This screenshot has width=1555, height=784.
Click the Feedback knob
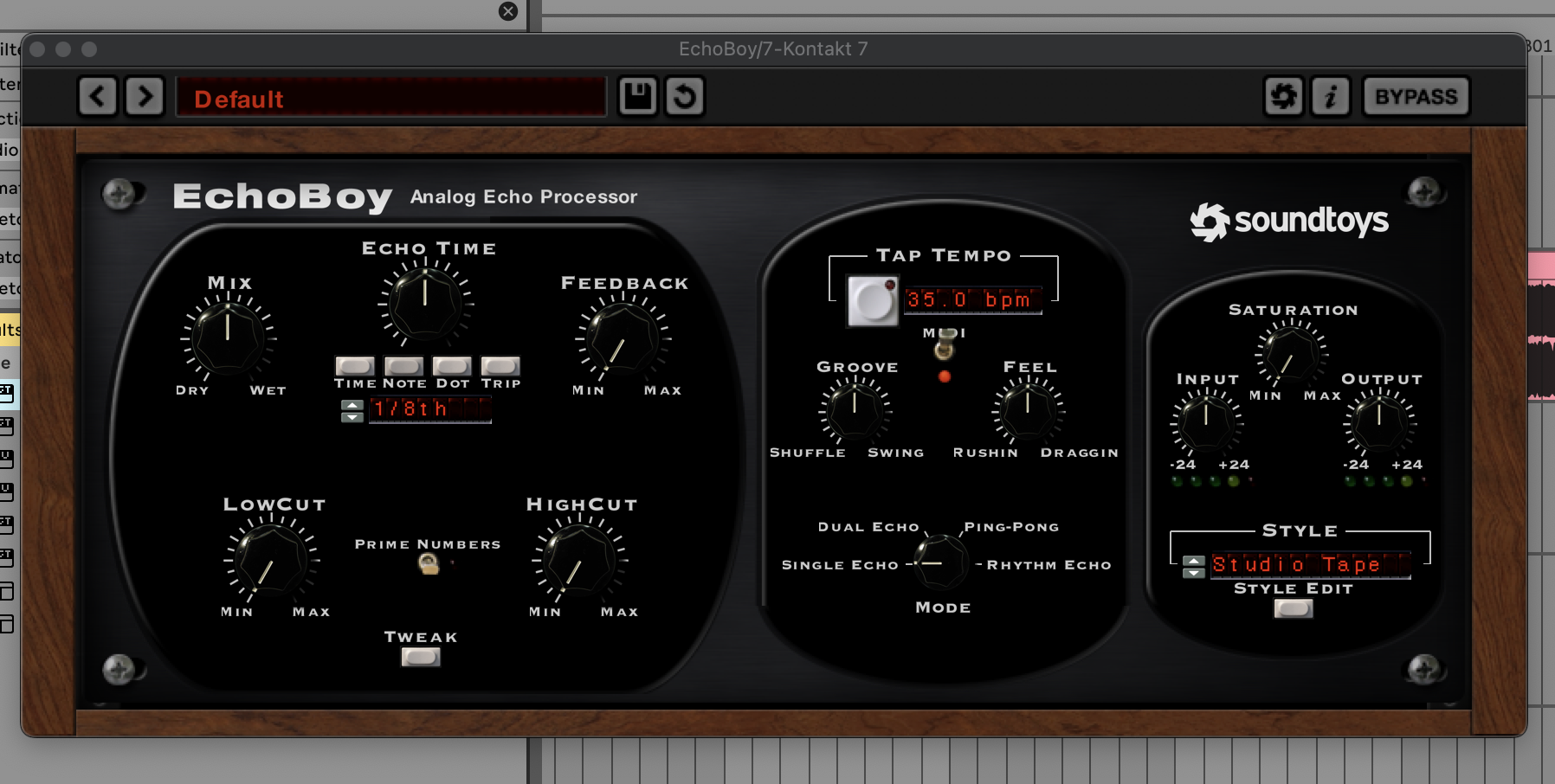pyautogui.click(x=623, y=338)
